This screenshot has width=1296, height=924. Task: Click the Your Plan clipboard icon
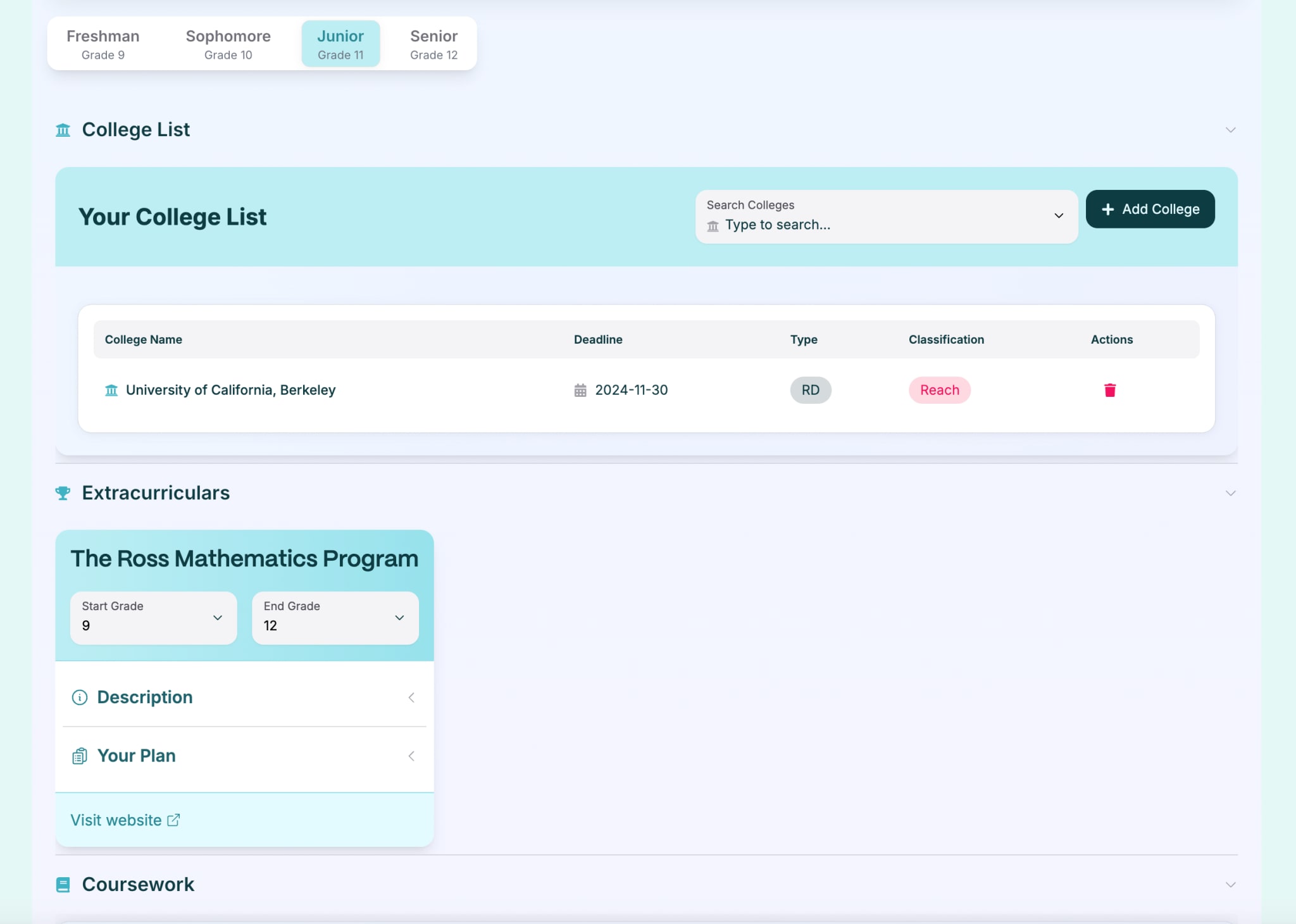[80, 756]
